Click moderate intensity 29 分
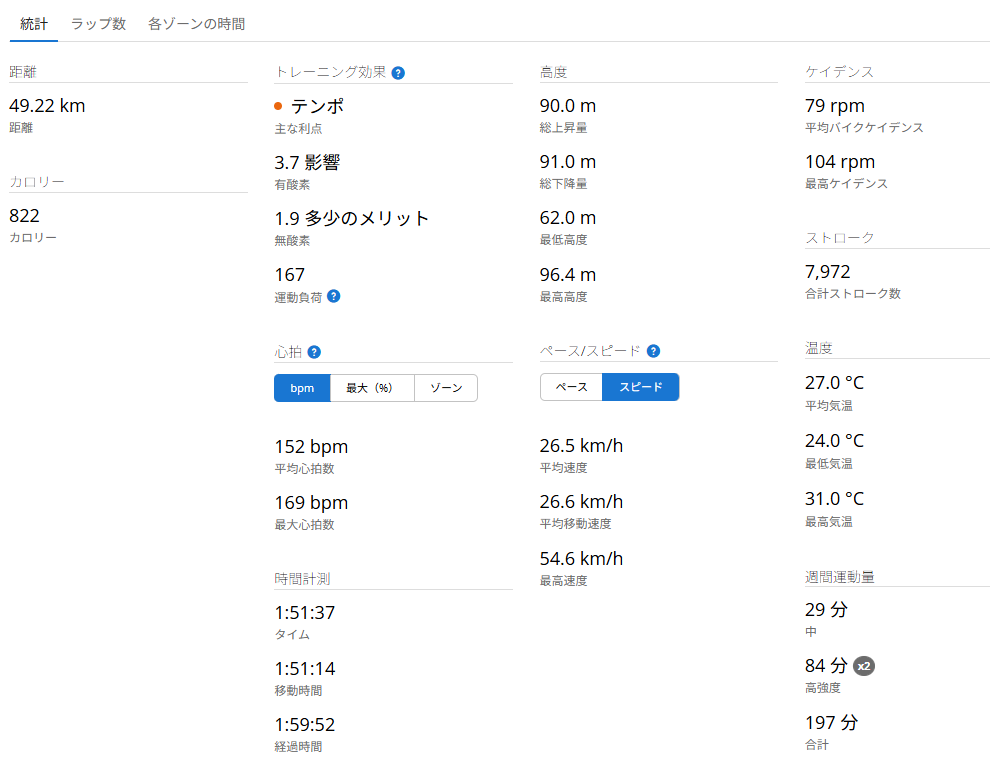This screenshot has height=779, width=990. pos(826,610)
